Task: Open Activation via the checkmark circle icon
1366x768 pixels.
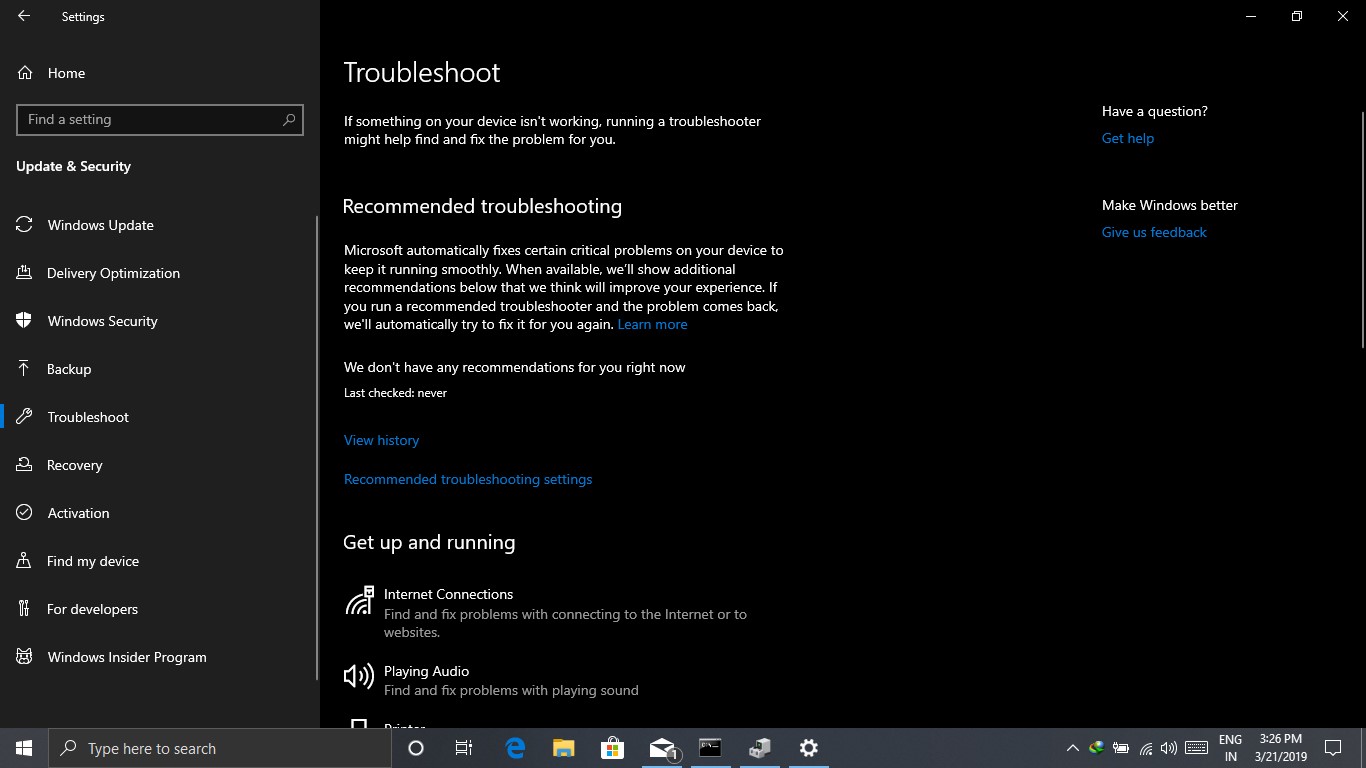Action: point(24,513)
